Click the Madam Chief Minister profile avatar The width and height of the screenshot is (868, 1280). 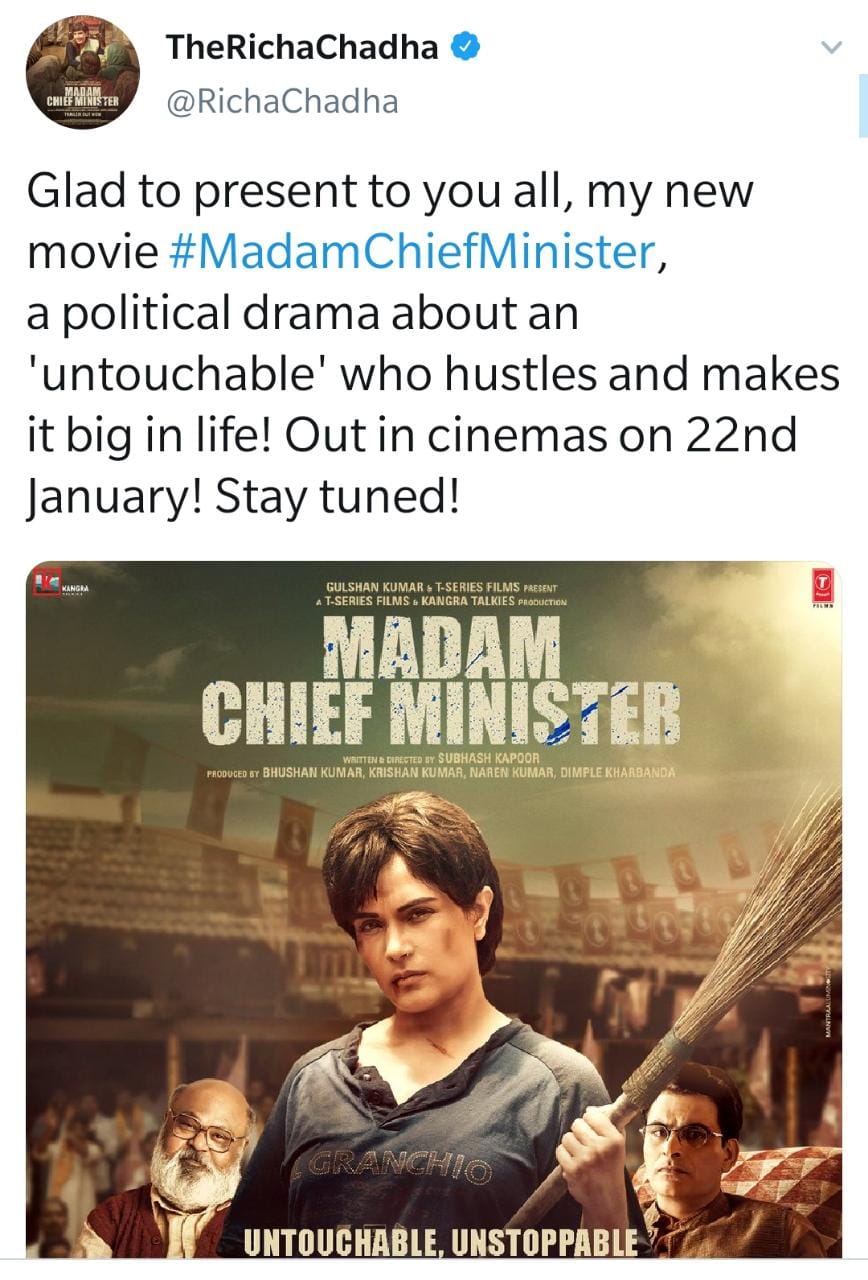[x=82, y=71]
